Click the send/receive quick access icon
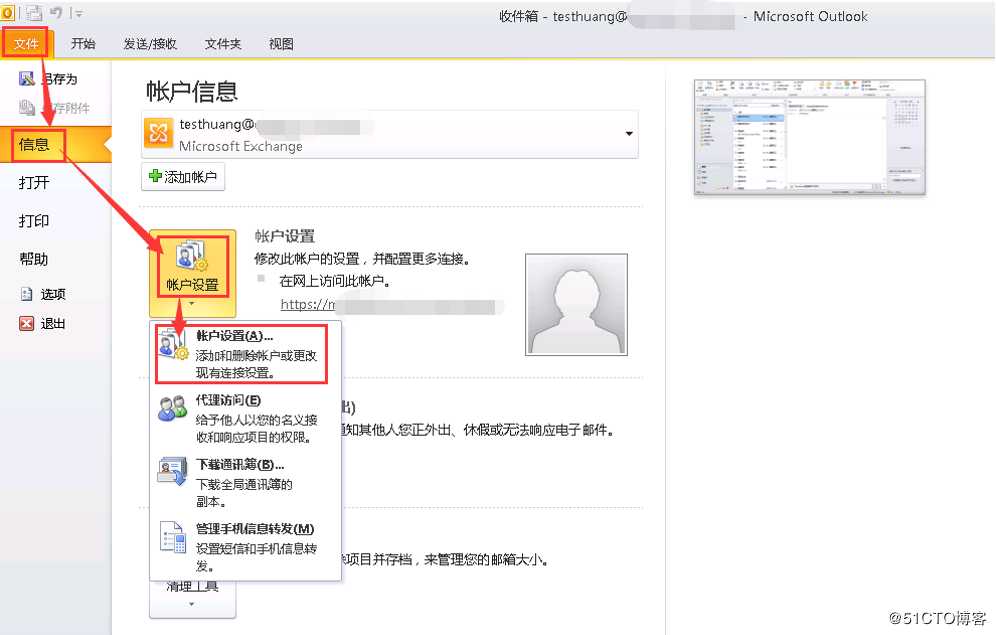 (34, 12)
